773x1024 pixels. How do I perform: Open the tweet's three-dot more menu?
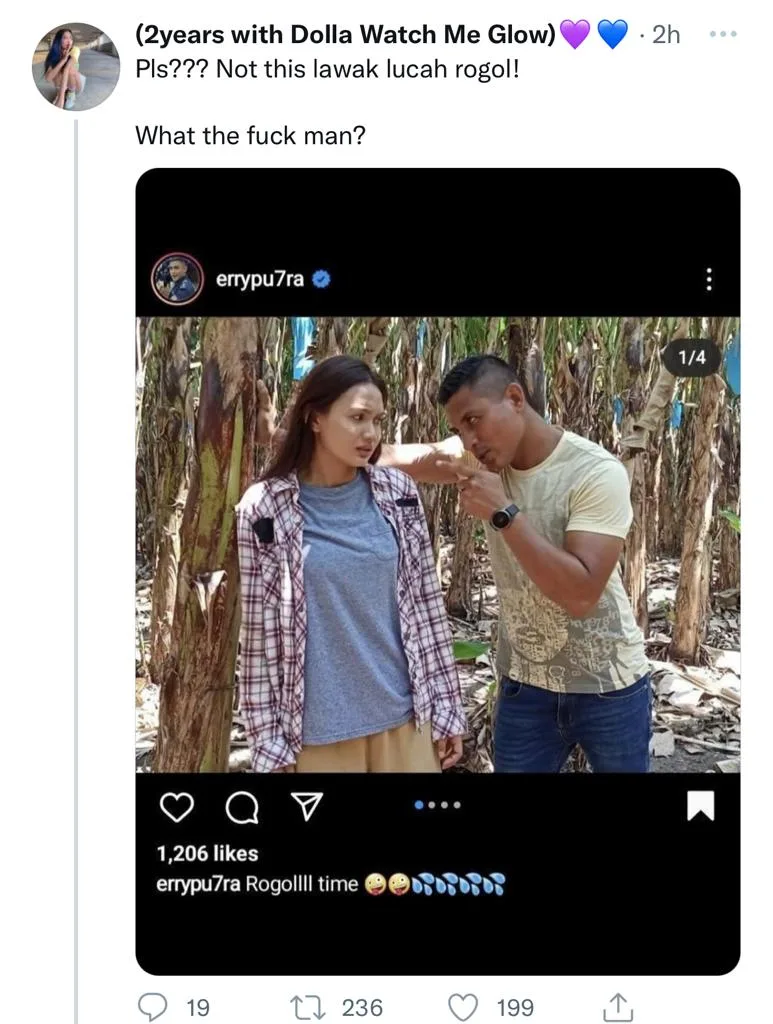(722, 34)
